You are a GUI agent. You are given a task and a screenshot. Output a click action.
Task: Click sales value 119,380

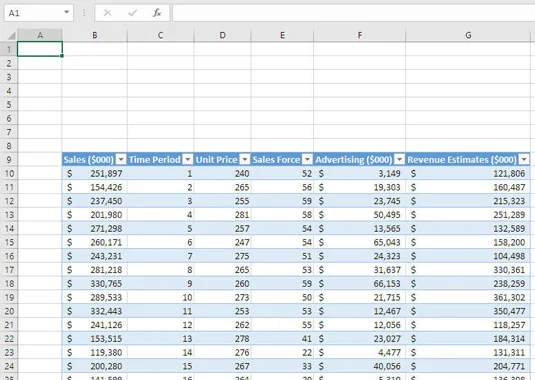(x=106, y=352)
